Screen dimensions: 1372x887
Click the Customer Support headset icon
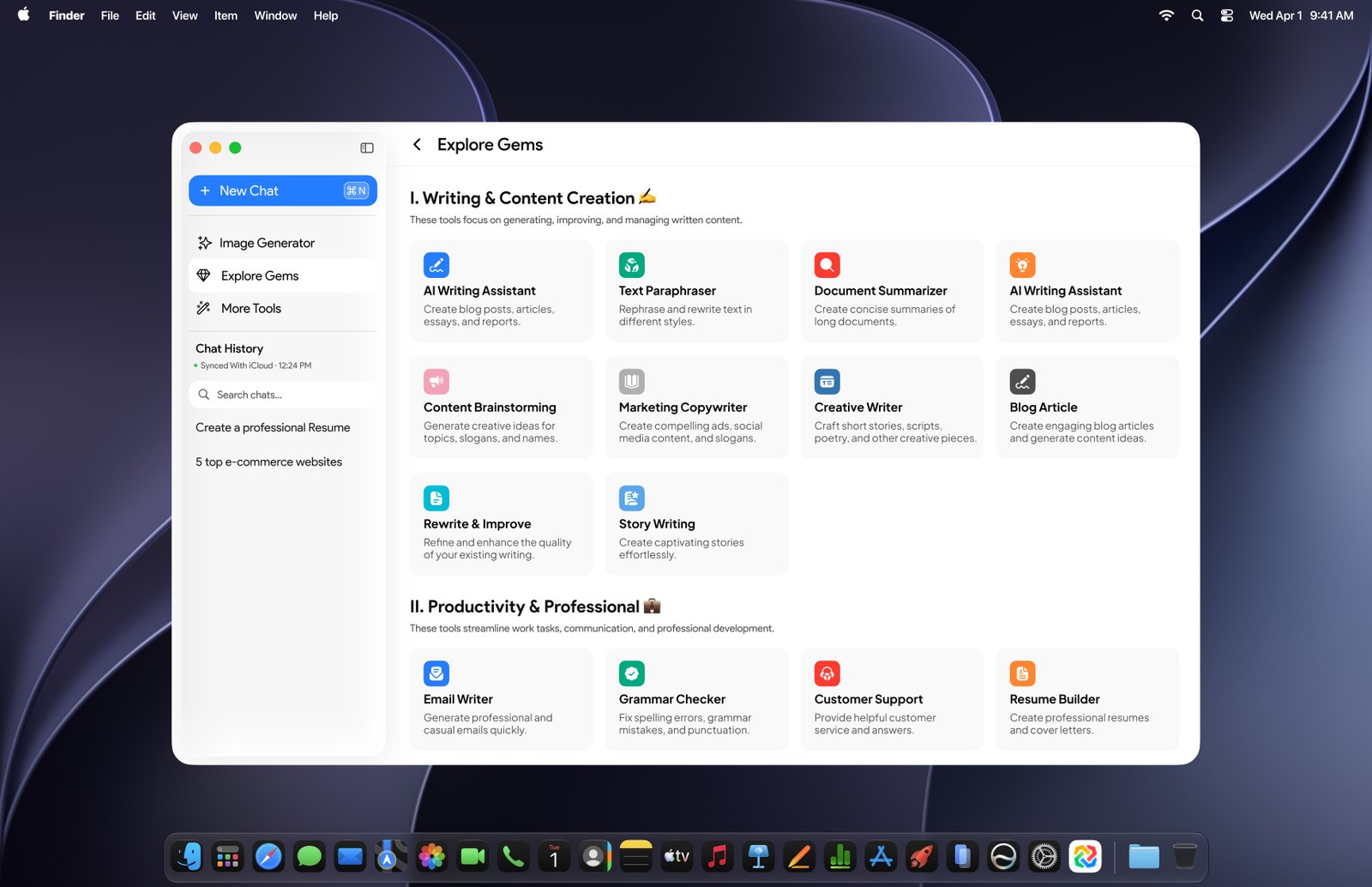coord(827,673)
